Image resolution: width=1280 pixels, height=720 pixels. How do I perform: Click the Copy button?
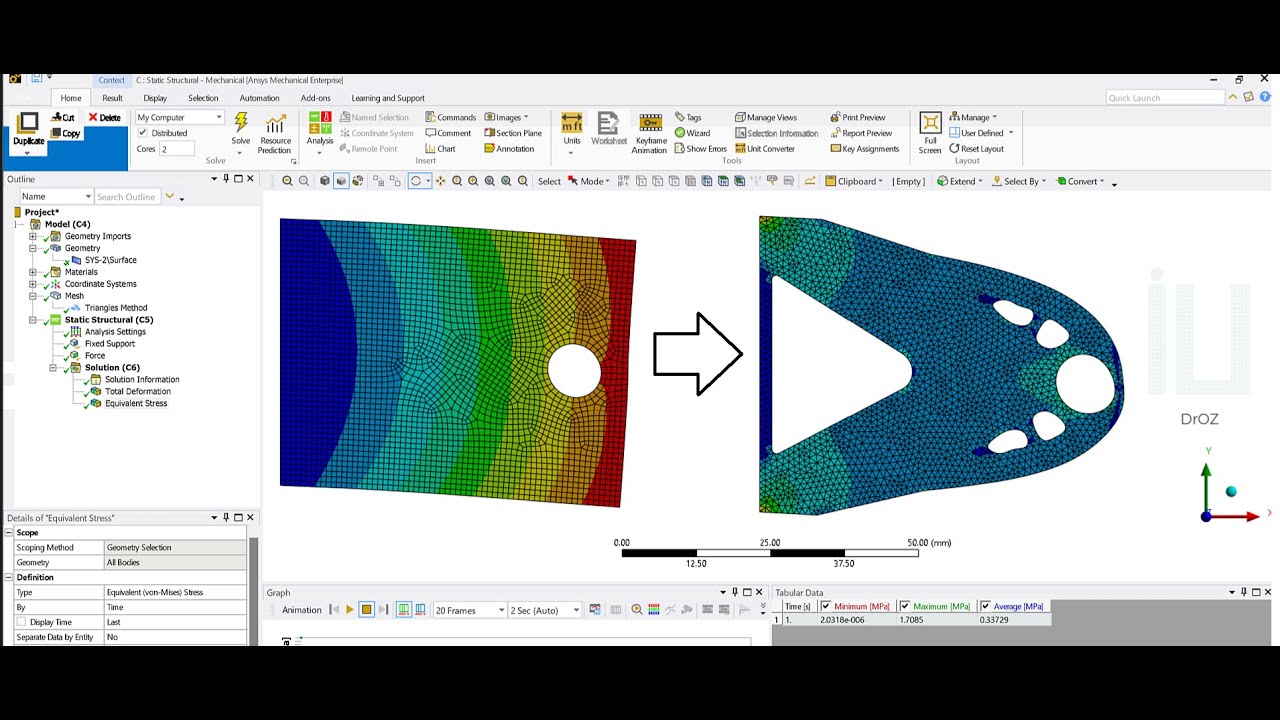[65, 133]
